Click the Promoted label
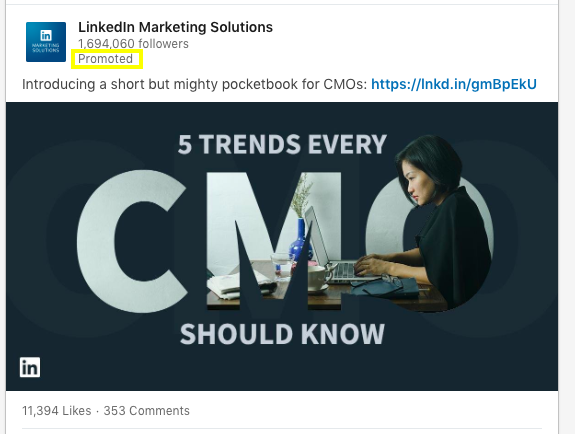This screenshot has height=434, width=575. 105,59
